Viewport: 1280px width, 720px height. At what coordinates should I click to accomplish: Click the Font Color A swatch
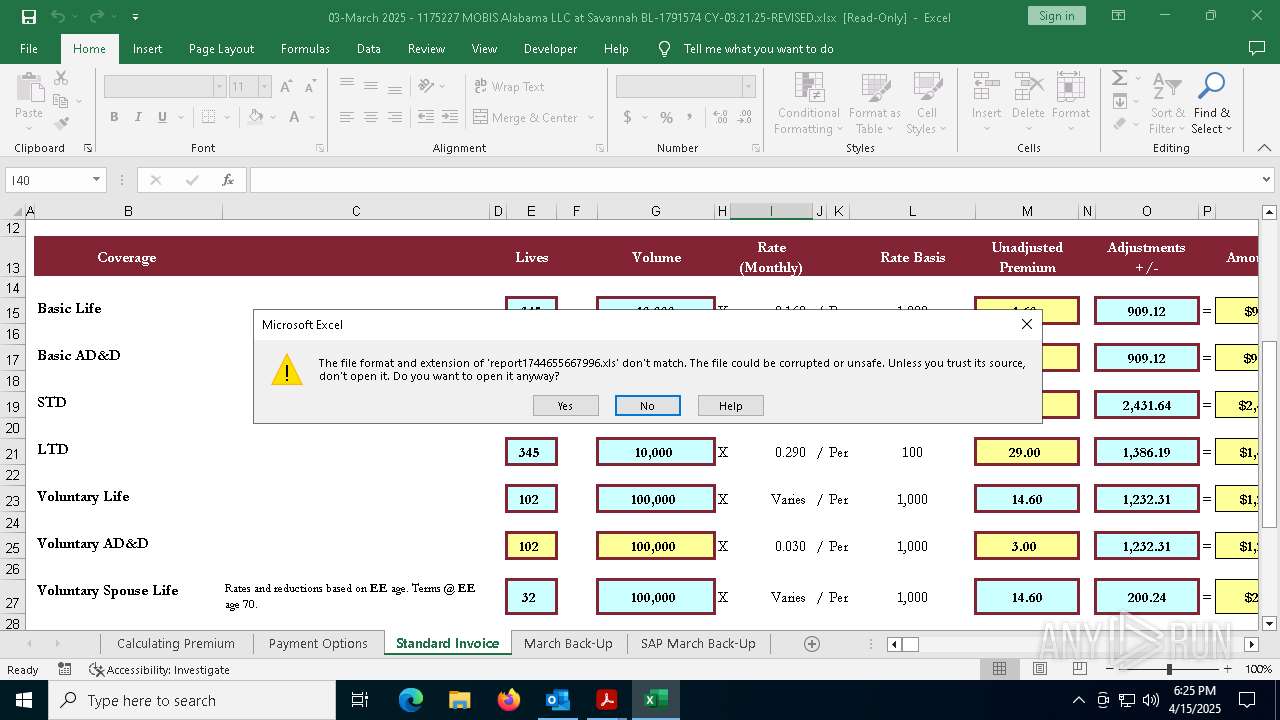[x=294, y=117]
